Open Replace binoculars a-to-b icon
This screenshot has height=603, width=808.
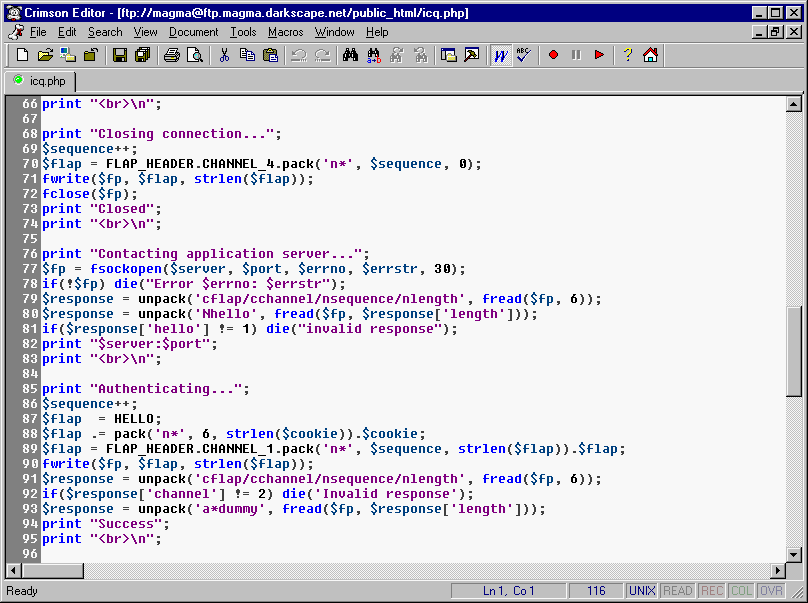click(374, 55)
